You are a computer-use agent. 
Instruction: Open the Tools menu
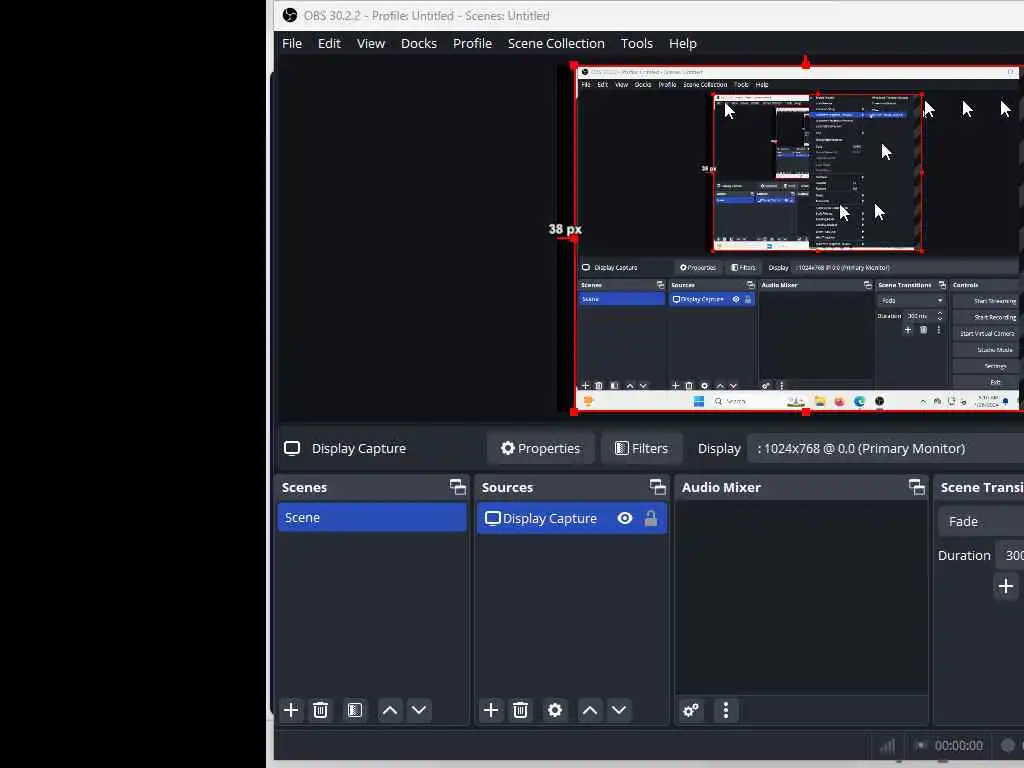click(x=637, y=43)
